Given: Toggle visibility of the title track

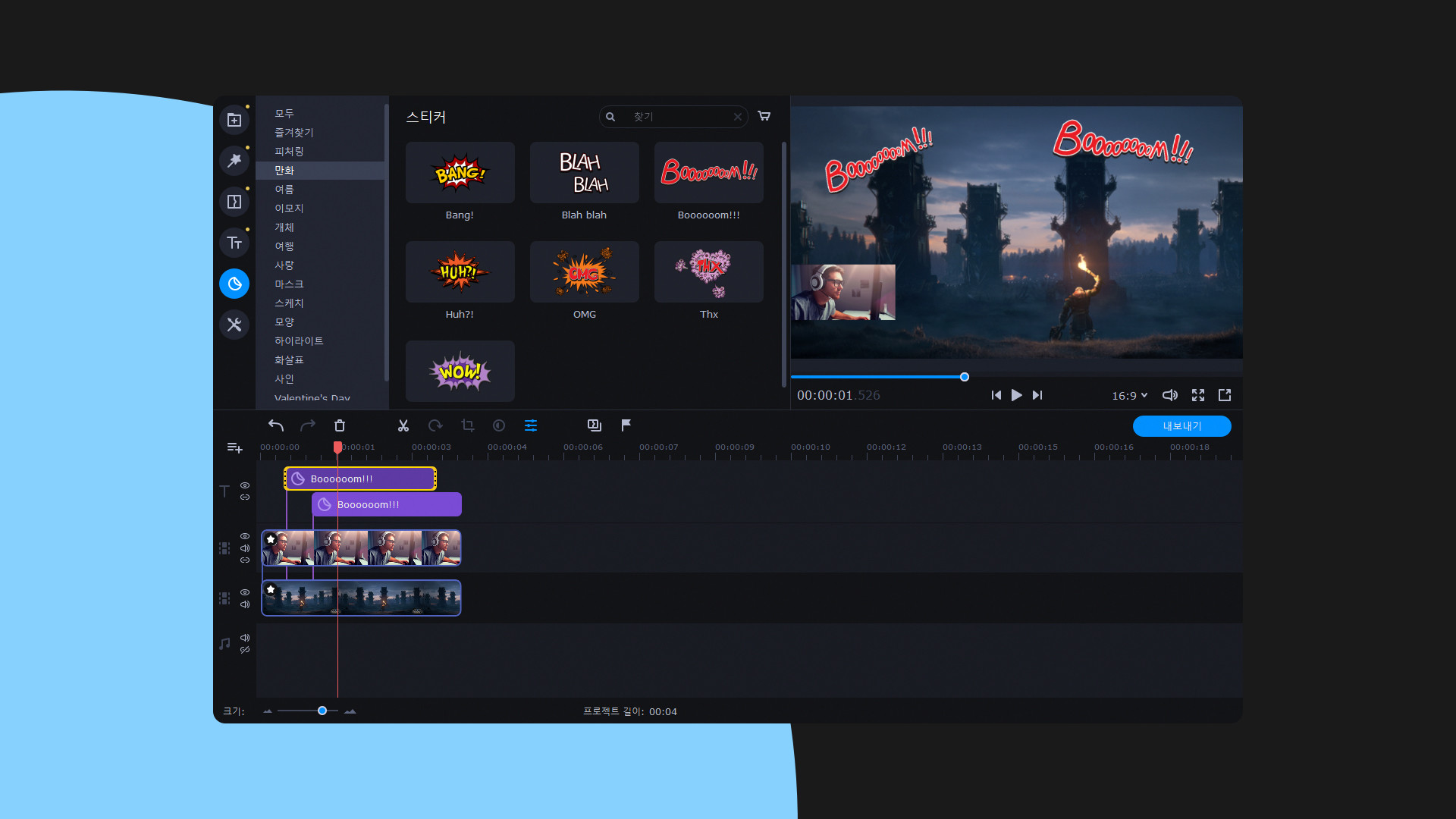Looking at the screenshot, I should (x=245, y=485).
